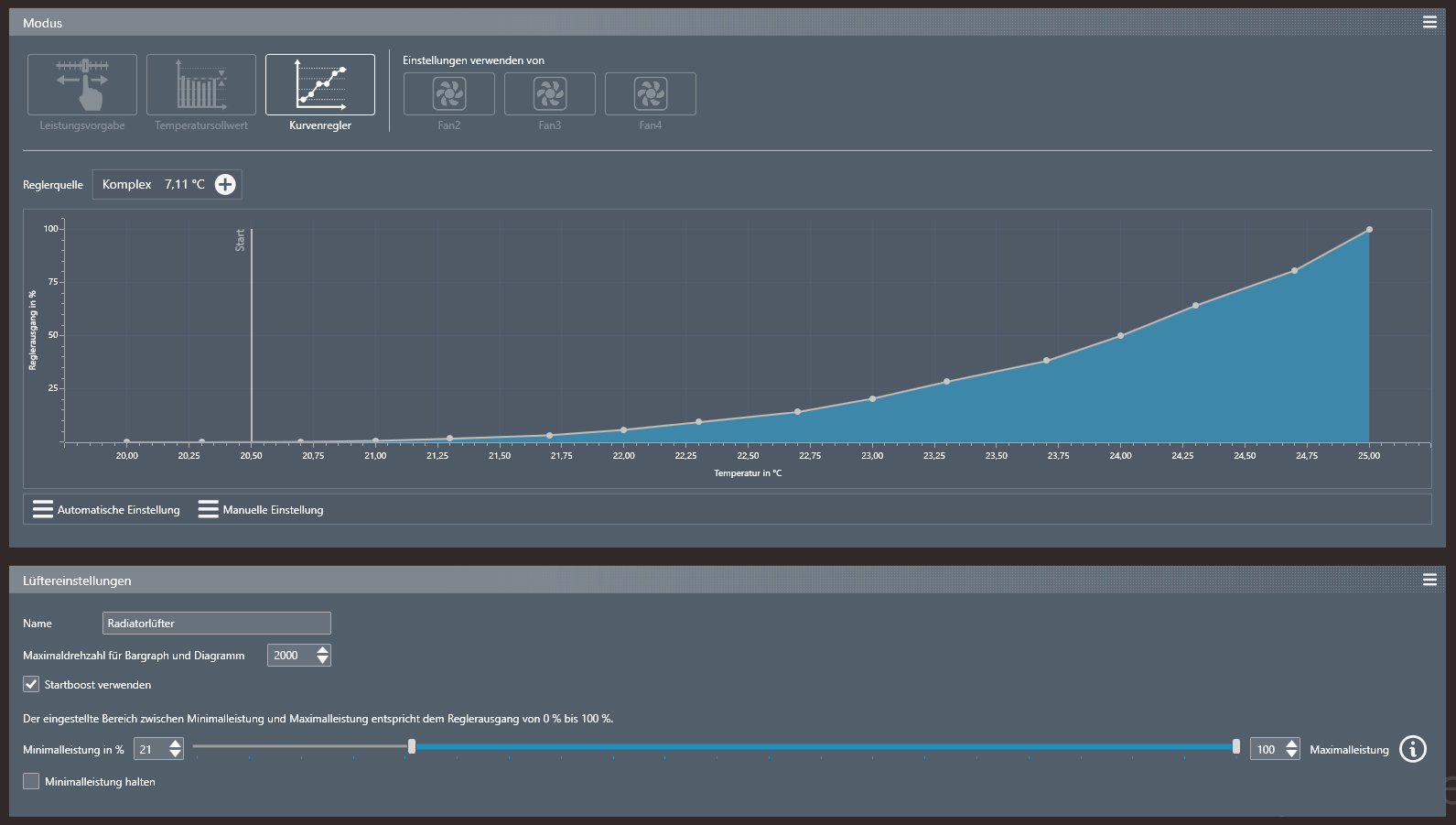Decrease Maximalleistung value with down arrow
Screen dimensions: 1456x825
tap(1291, 754)
